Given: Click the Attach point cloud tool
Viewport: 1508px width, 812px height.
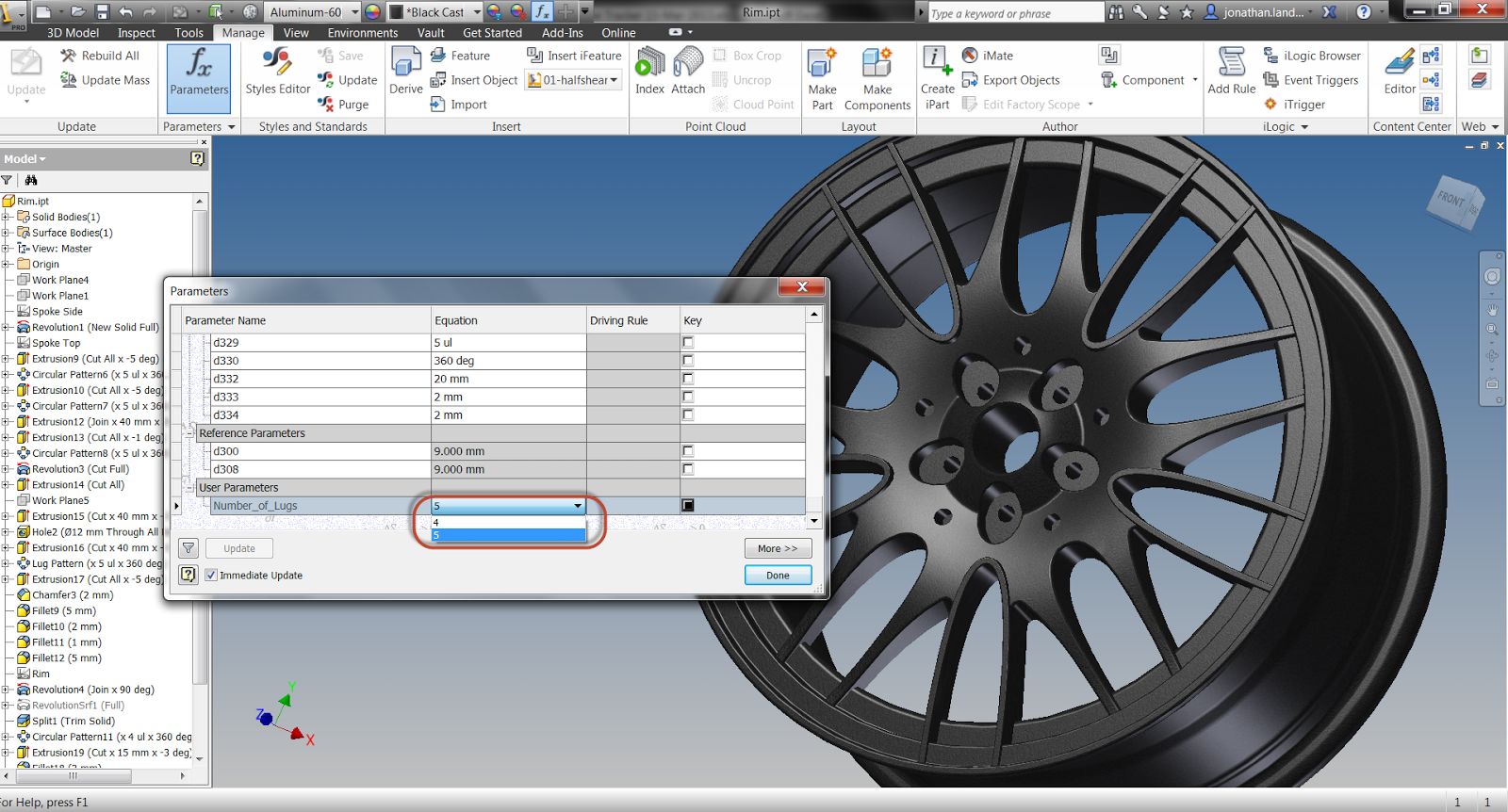Looking at the screenshot, I should point(688,73).
